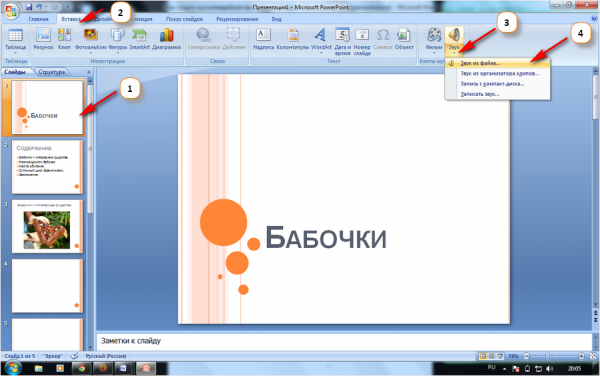Open PowerPoint help question icon
600x376 pixels.
594,18
